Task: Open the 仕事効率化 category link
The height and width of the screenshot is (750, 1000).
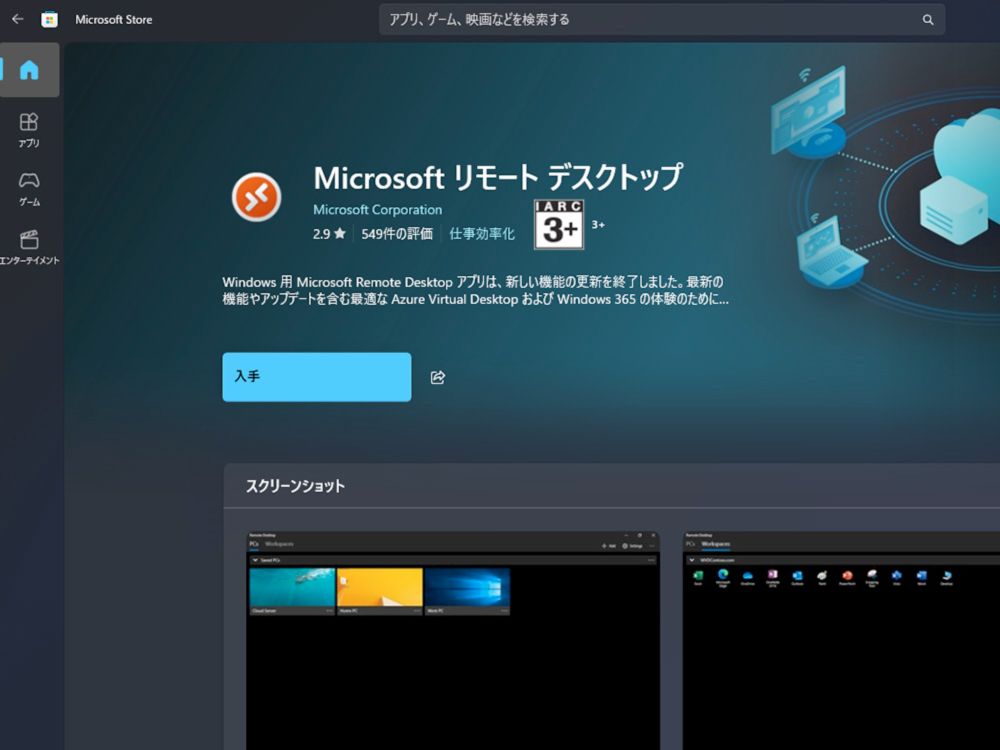Action: pyautogui.click(x=482, y=234)
